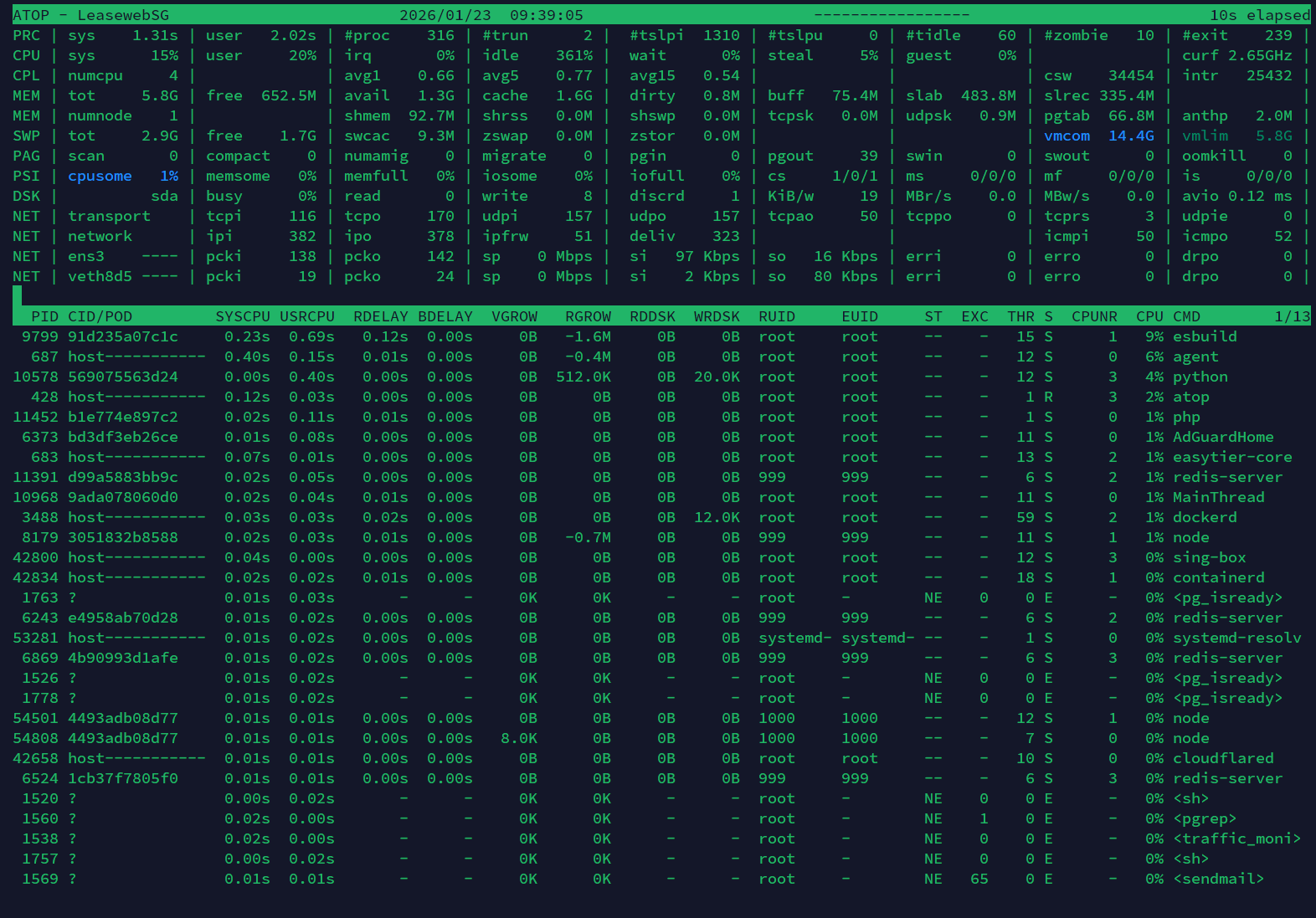Click the MainThread command entry
This screenshot has height=918, width=1316.
click(1219, 497)
